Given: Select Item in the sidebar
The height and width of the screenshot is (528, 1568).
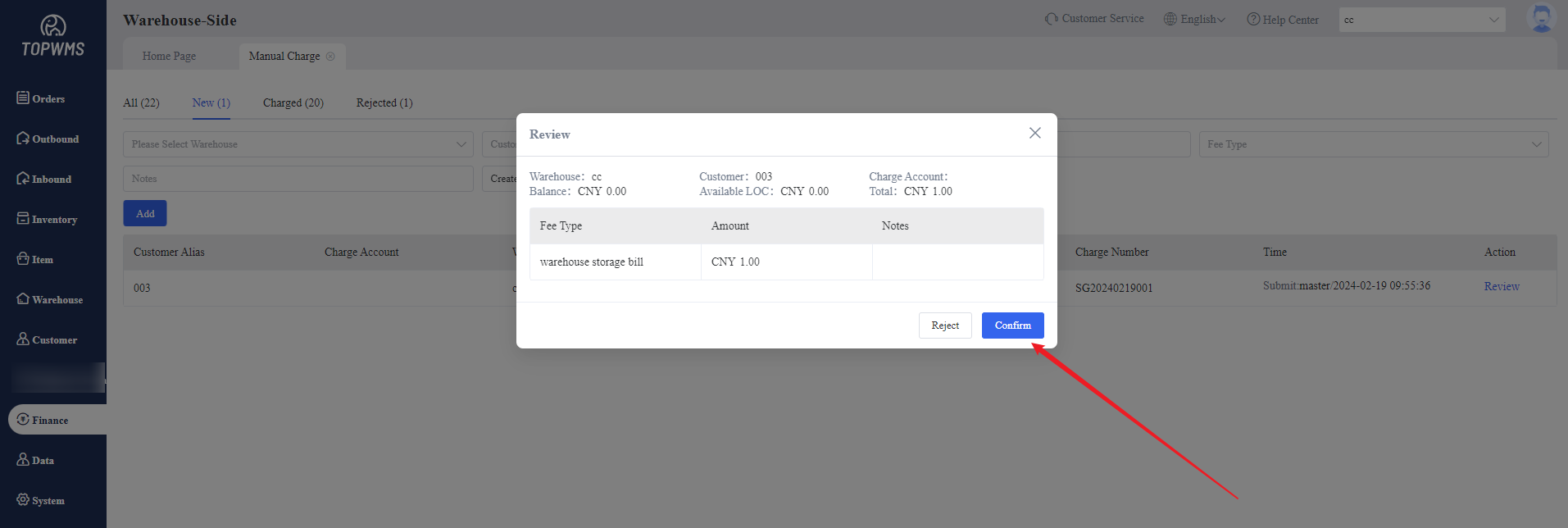Looking at the screenshot, I should (x=35, y=259).
